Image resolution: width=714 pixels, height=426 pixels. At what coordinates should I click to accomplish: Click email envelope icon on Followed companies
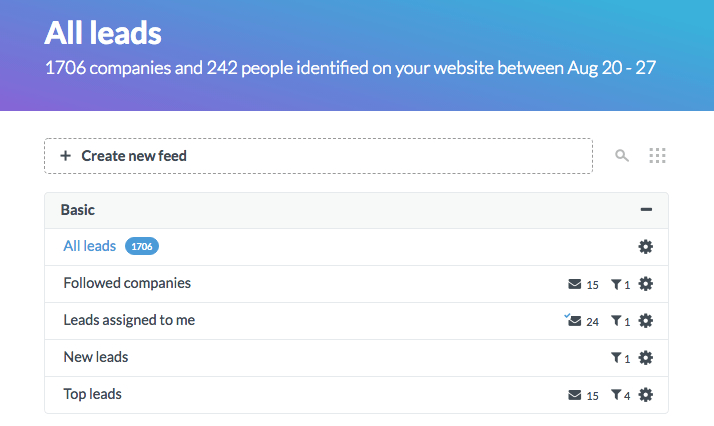(x=575, y=284)
